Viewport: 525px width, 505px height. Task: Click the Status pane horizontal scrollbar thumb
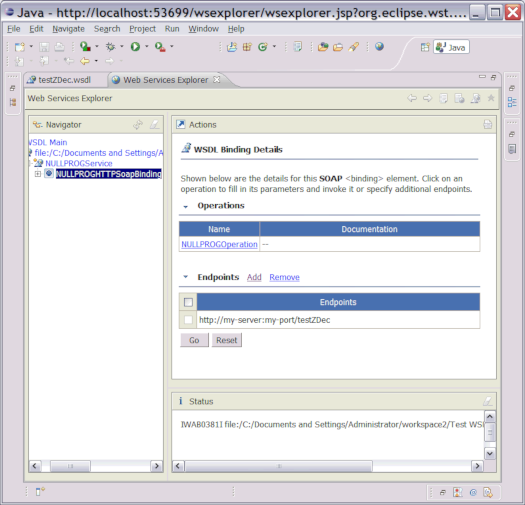click(x=279, y=466)
